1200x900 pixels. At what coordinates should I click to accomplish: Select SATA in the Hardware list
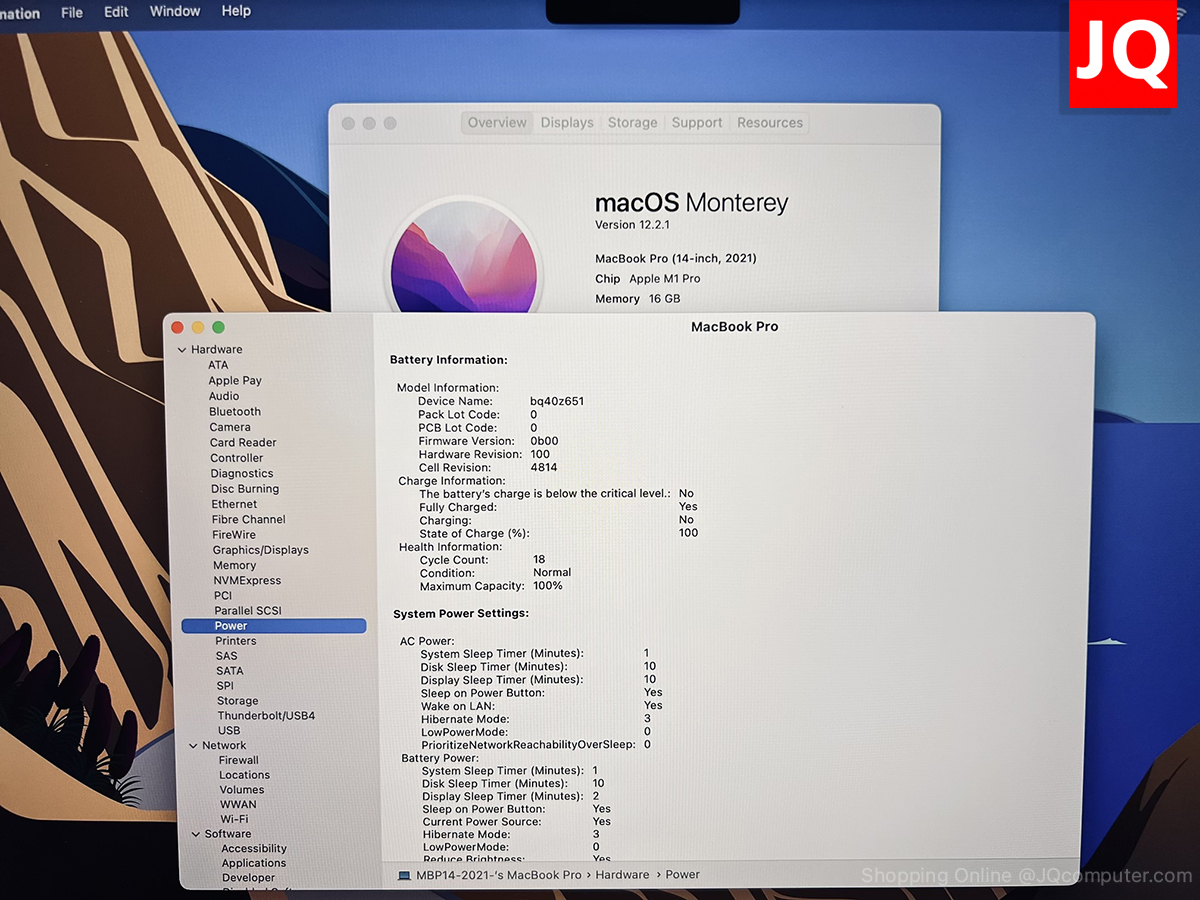click(230, 671)
